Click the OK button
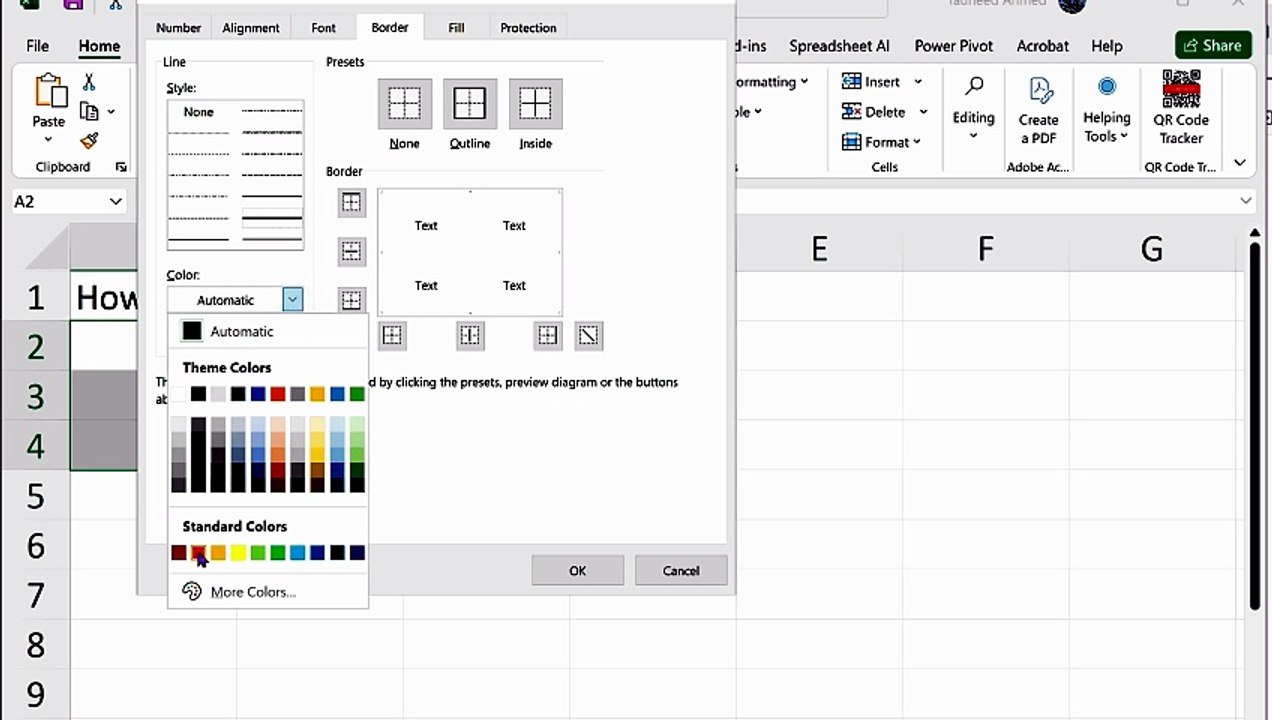Screen dimensions: 1272x720 [x=578, y=571]
